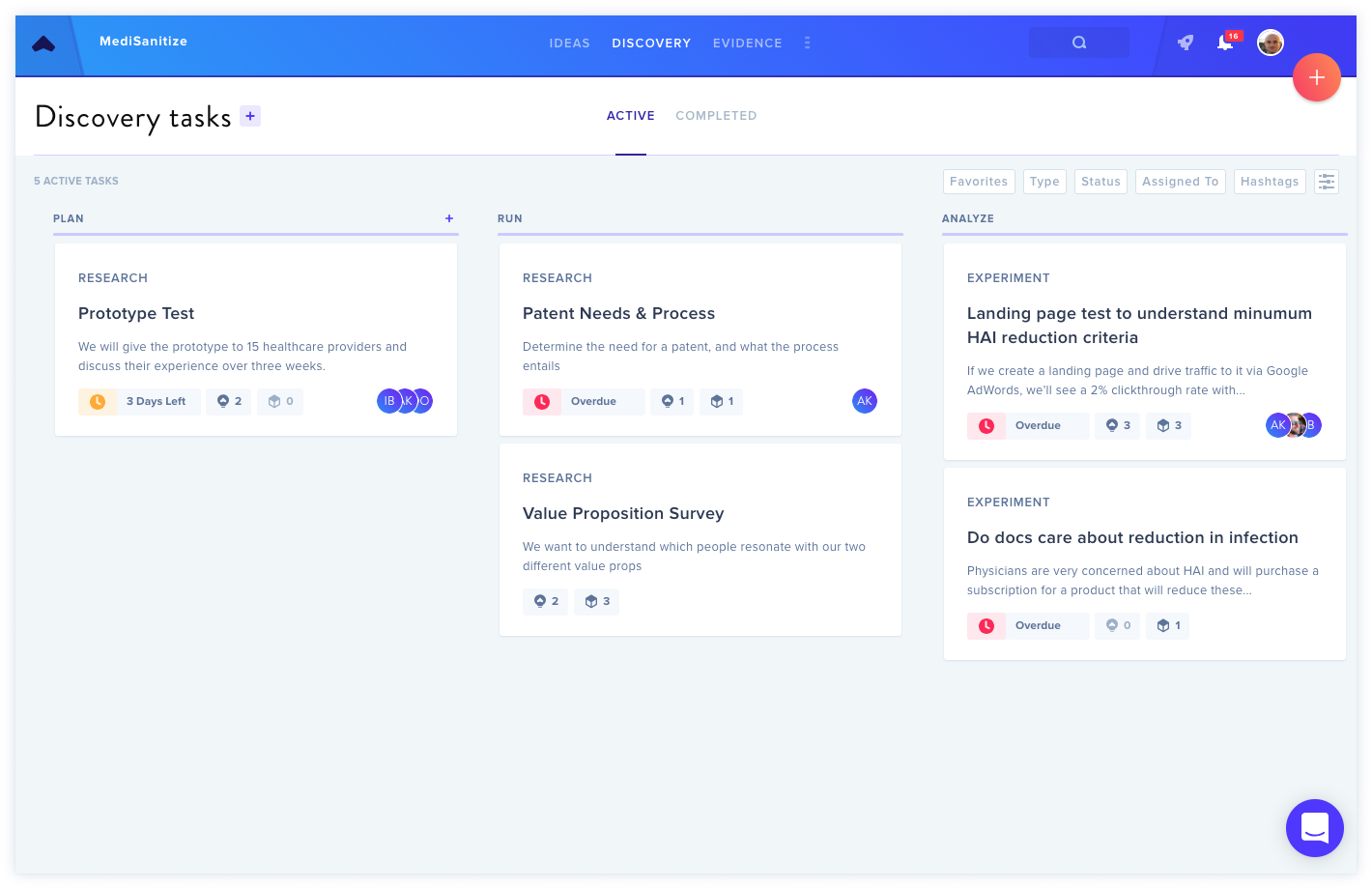Click red overdue clock on Do docs care
This screenshot has width=1372, height=889.
coord(986,625)
